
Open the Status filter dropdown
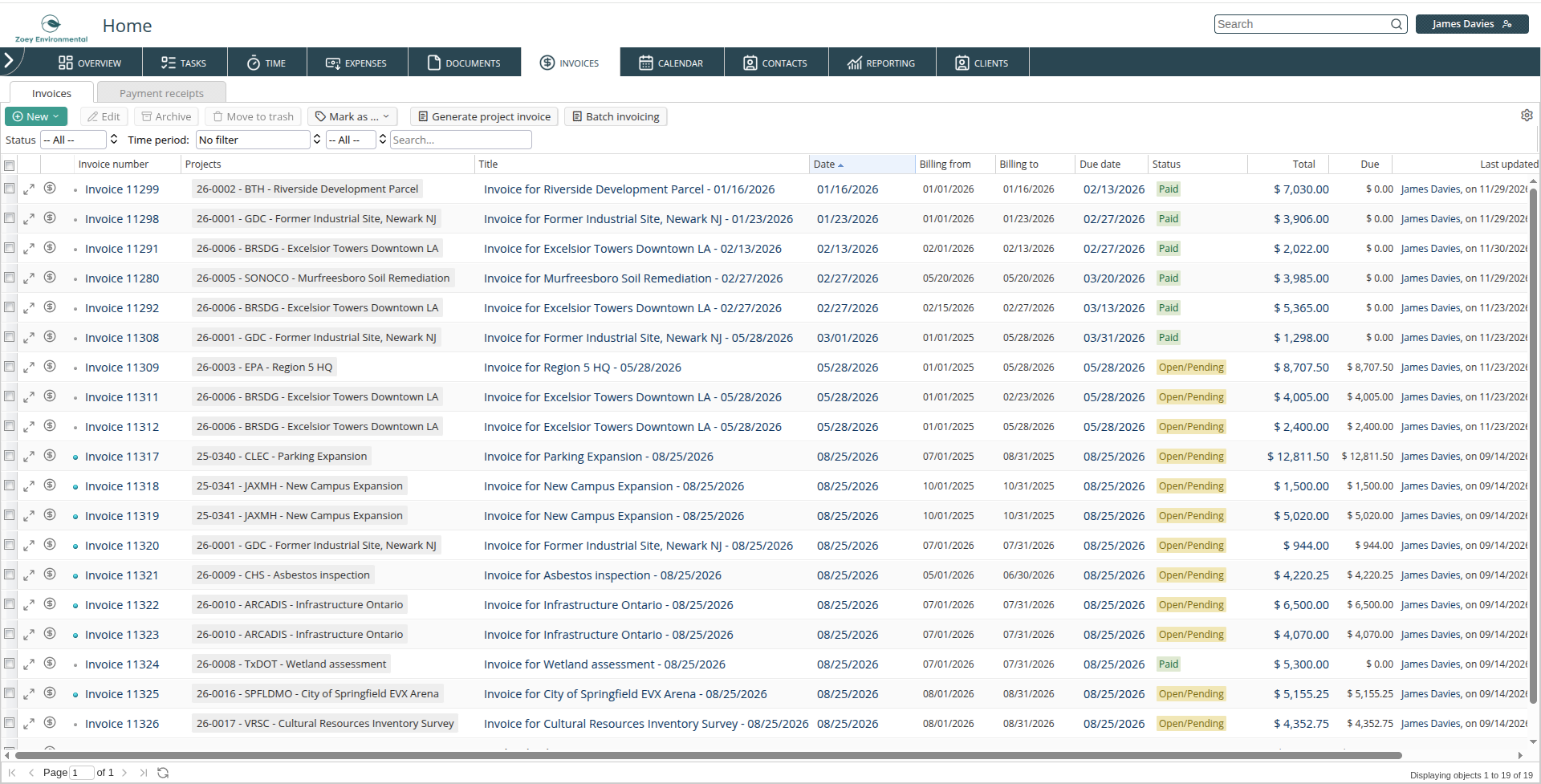(x=79, y=140)
